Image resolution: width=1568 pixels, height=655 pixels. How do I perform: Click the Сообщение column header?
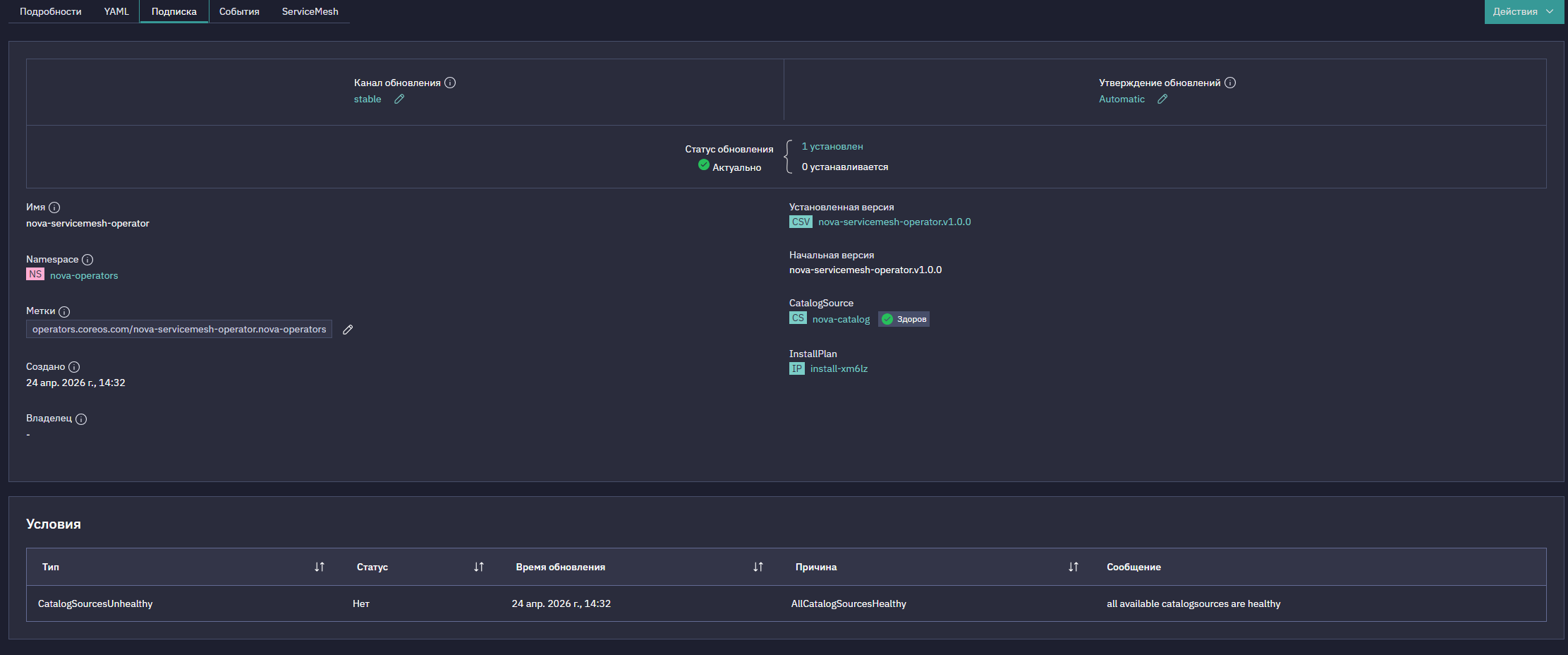tap(1134, 567)
